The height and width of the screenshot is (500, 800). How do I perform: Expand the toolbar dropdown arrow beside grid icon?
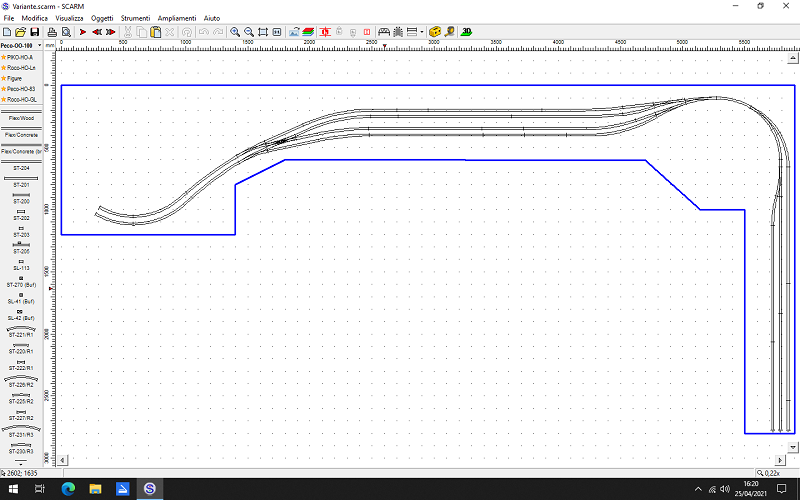pos(421,32)
